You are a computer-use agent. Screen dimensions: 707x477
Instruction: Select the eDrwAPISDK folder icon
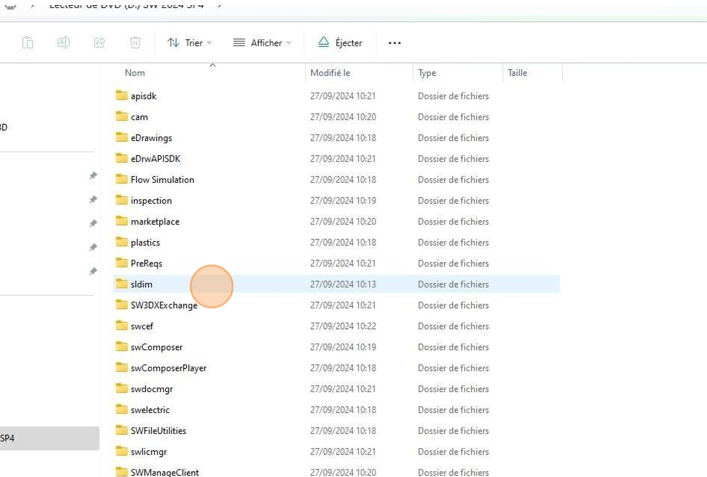(121, 158)
